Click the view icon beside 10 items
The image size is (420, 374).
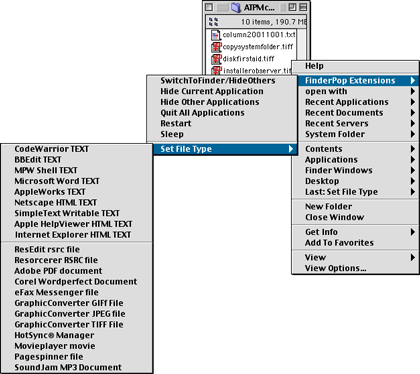(213, 22)
